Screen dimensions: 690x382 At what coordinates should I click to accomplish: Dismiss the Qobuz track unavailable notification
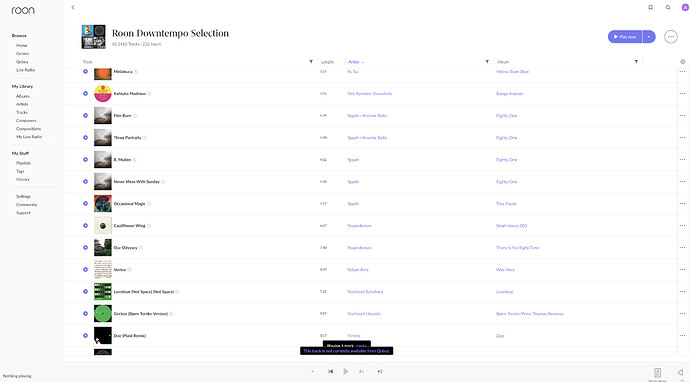(347, 351)
